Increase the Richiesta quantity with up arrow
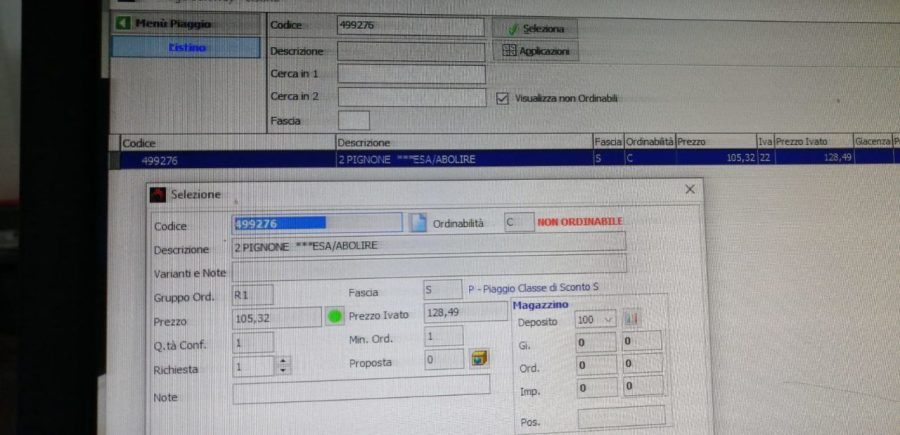This screenshot has width=900, height=435. tap(283, 362)
